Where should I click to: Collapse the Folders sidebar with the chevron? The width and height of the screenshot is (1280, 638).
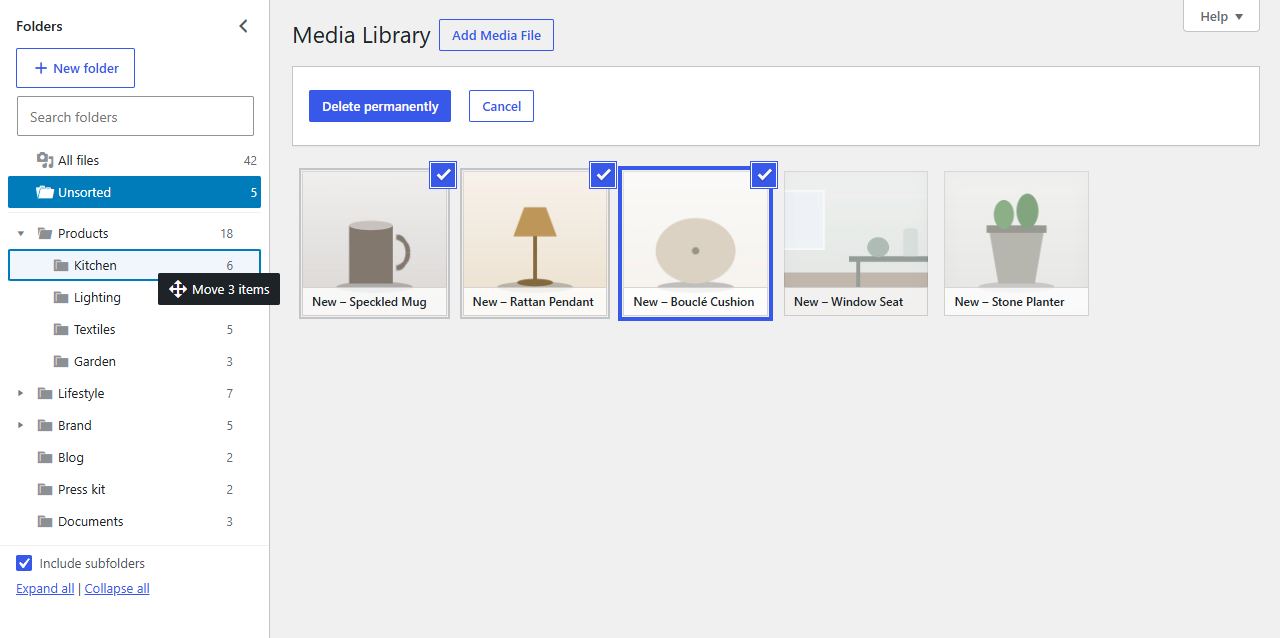click(x=243, y=26)
